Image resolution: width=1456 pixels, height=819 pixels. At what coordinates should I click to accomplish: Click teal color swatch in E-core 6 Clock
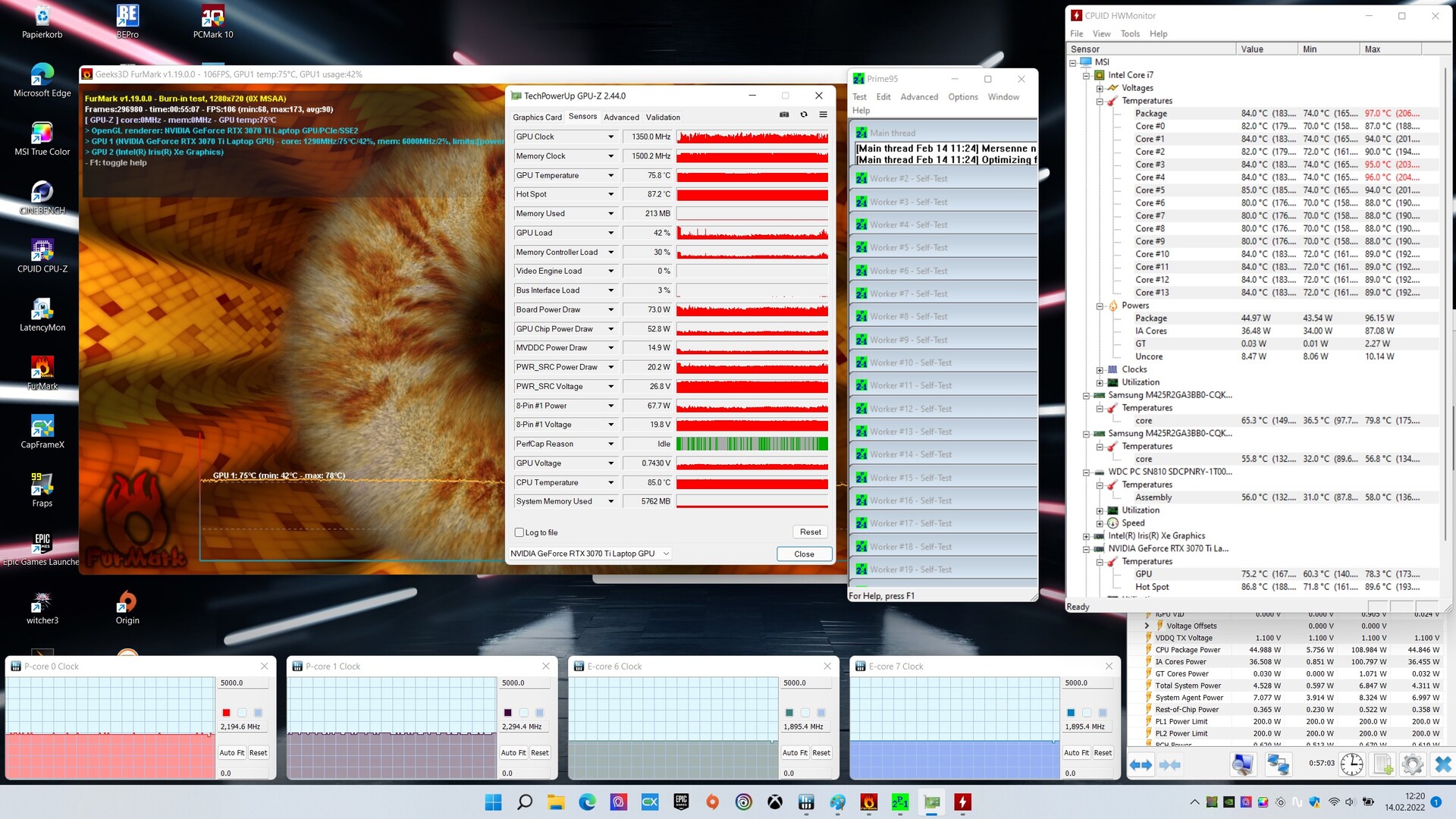coord(789,713)
